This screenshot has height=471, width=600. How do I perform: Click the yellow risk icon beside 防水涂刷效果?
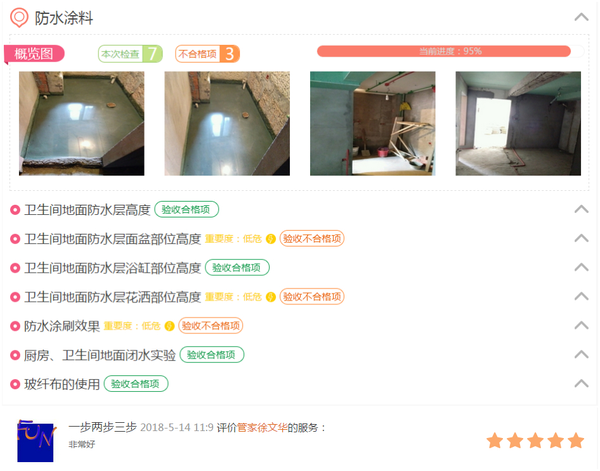[x=169, y=326]
